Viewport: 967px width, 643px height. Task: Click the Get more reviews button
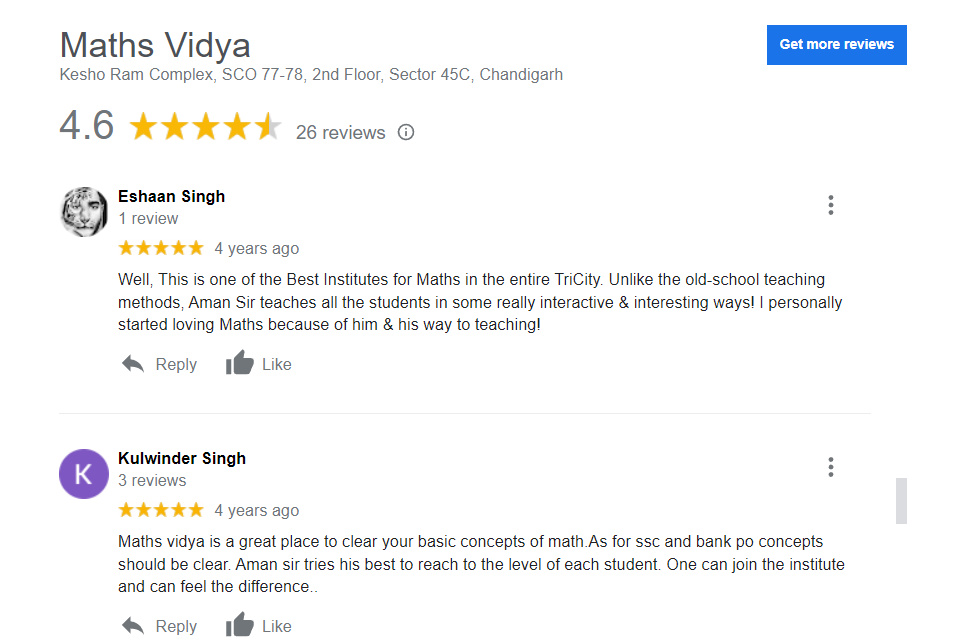(836, 45)
